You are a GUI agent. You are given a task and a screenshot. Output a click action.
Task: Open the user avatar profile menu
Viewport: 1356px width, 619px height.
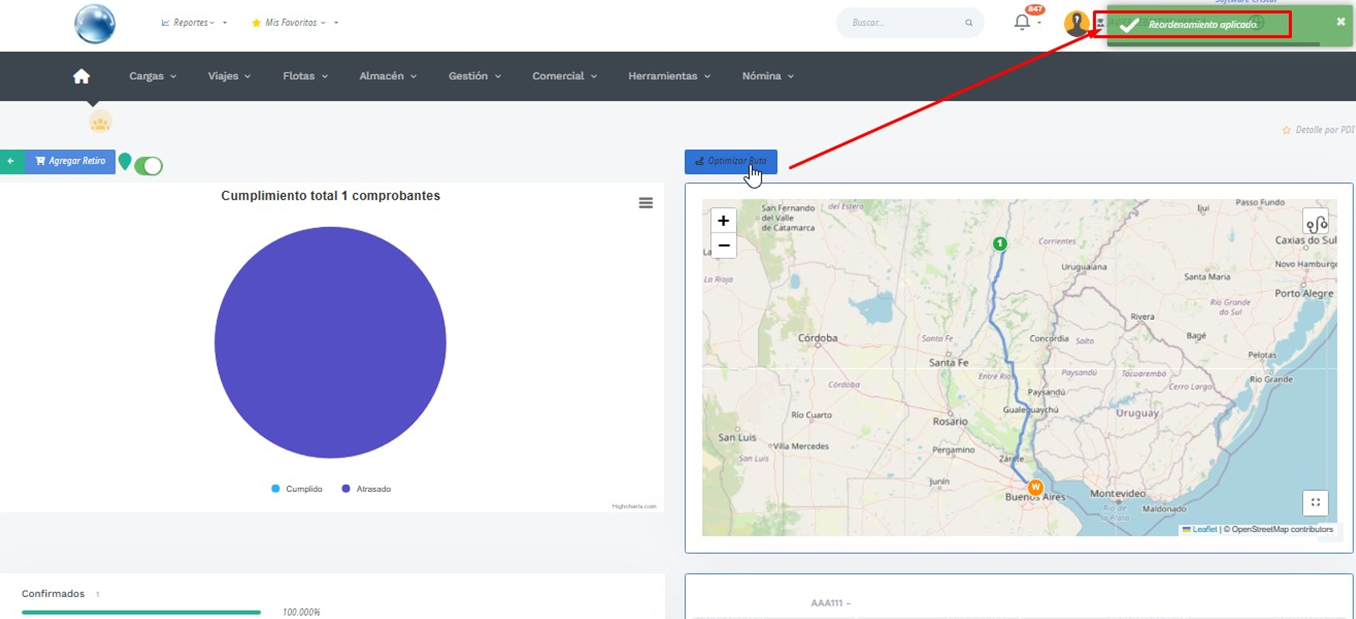pos(1077,23)
